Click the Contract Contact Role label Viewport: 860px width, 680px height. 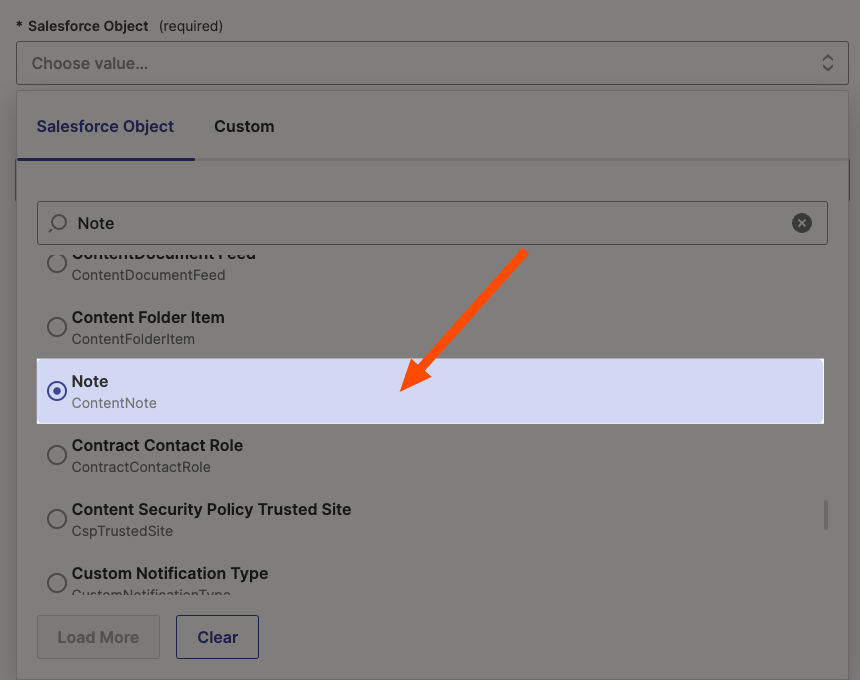pos(157,445)
